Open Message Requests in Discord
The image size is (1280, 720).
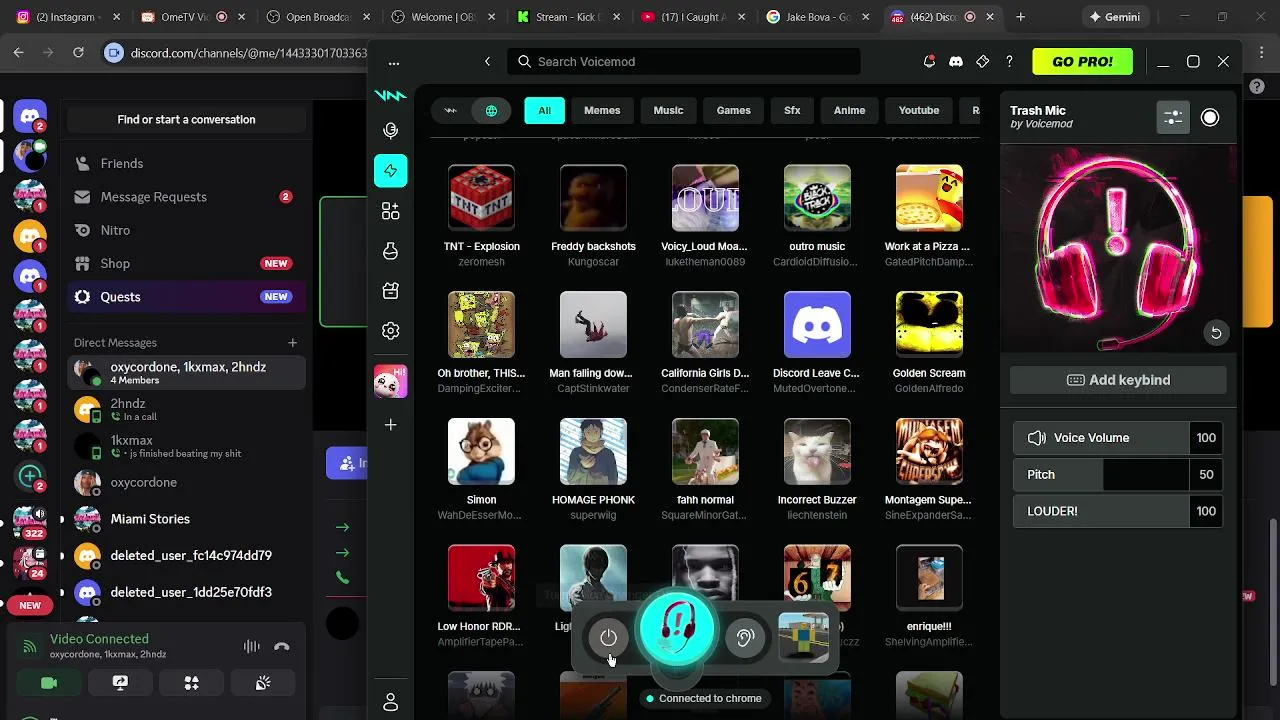(186, 197)
